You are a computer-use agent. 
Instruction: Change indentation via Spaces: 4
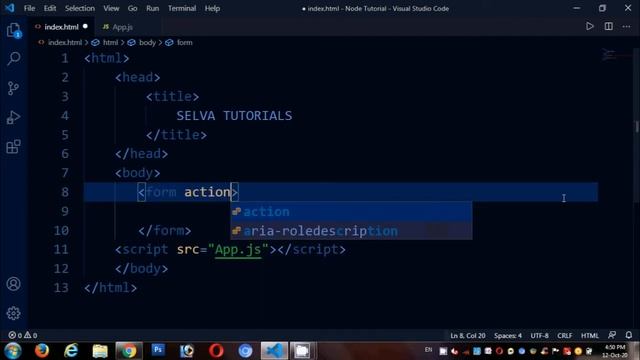click(508, 336)
